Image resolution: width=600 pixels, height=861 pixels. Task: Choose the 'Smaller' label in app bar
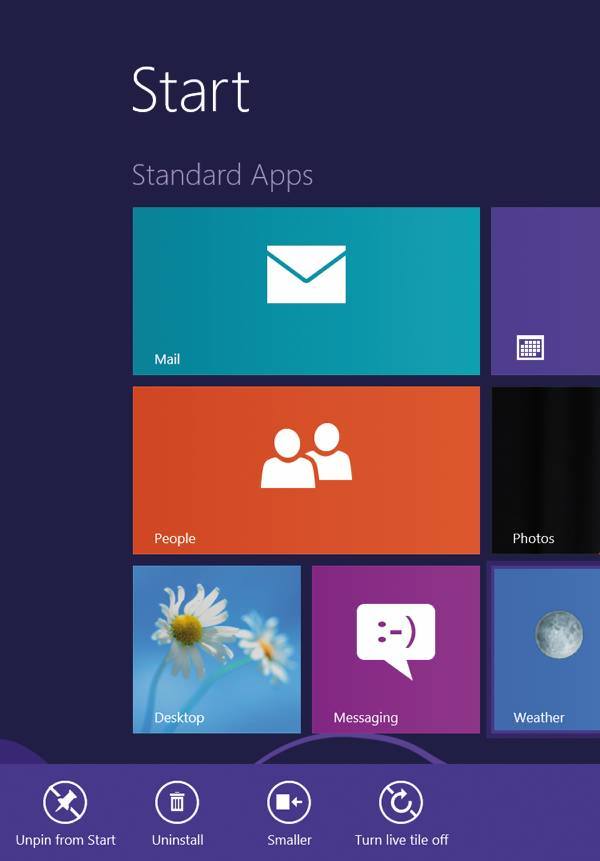click(x=289, y=840)
